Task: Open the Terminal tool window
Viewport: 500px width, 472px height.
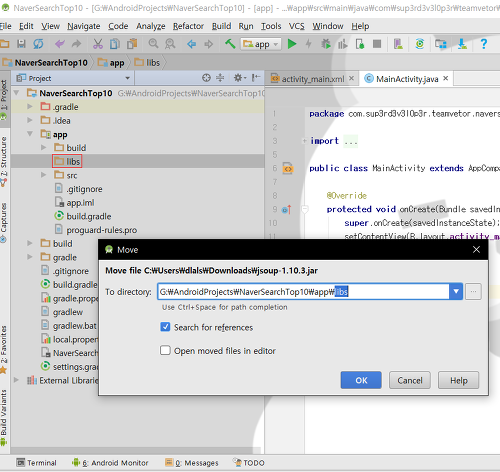Action: (x=37, y=463)
